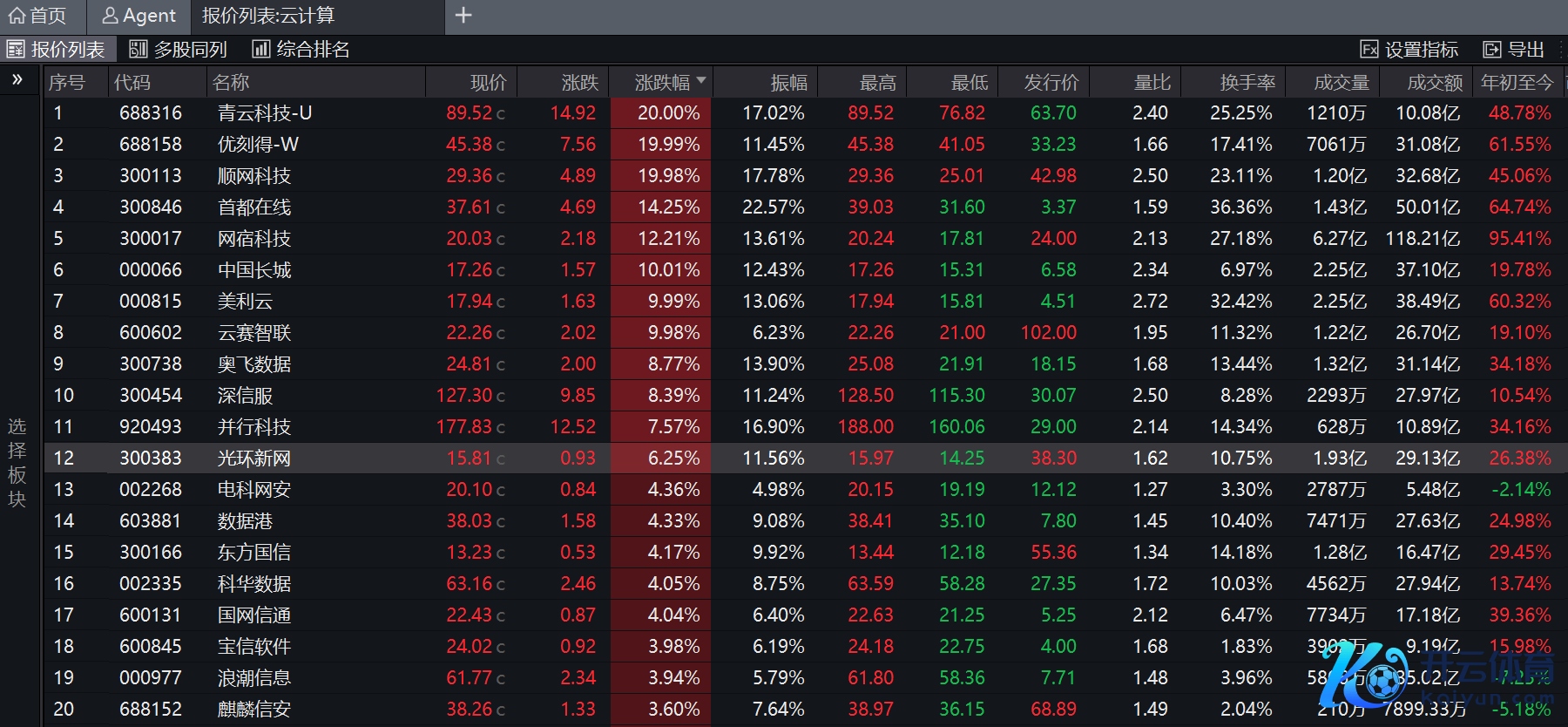Select the 青云科技-U stock row
The width and height of the screenshot is (1568, 727).
coord(265,113)
